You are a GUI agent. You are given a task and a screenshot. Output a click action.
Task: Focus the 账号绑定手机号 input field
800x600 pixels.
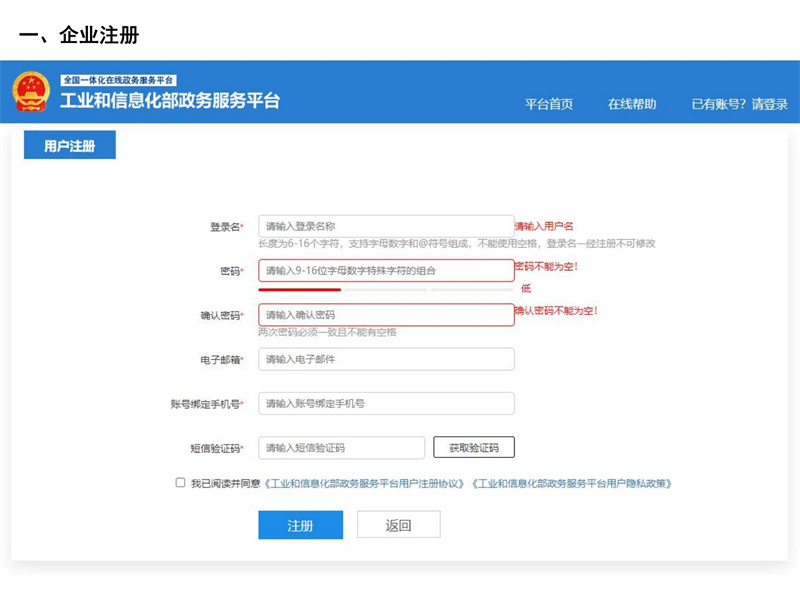(386, 404)
